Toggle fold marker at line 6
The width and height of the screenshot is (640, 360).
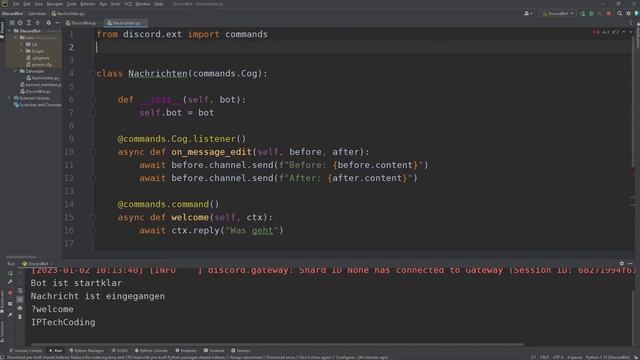pos(93,100)
